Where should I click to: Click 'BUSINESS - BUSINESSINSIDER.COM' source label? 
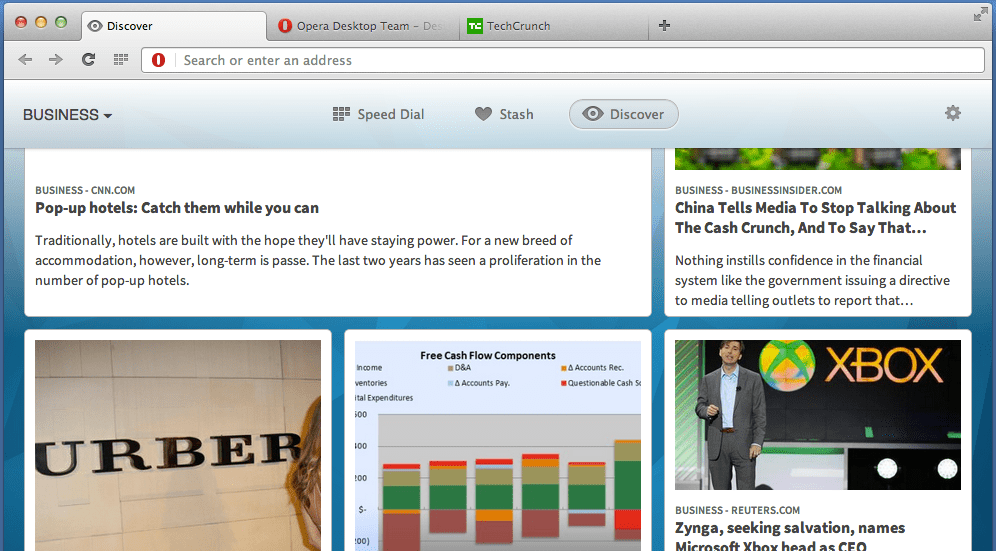758,190
